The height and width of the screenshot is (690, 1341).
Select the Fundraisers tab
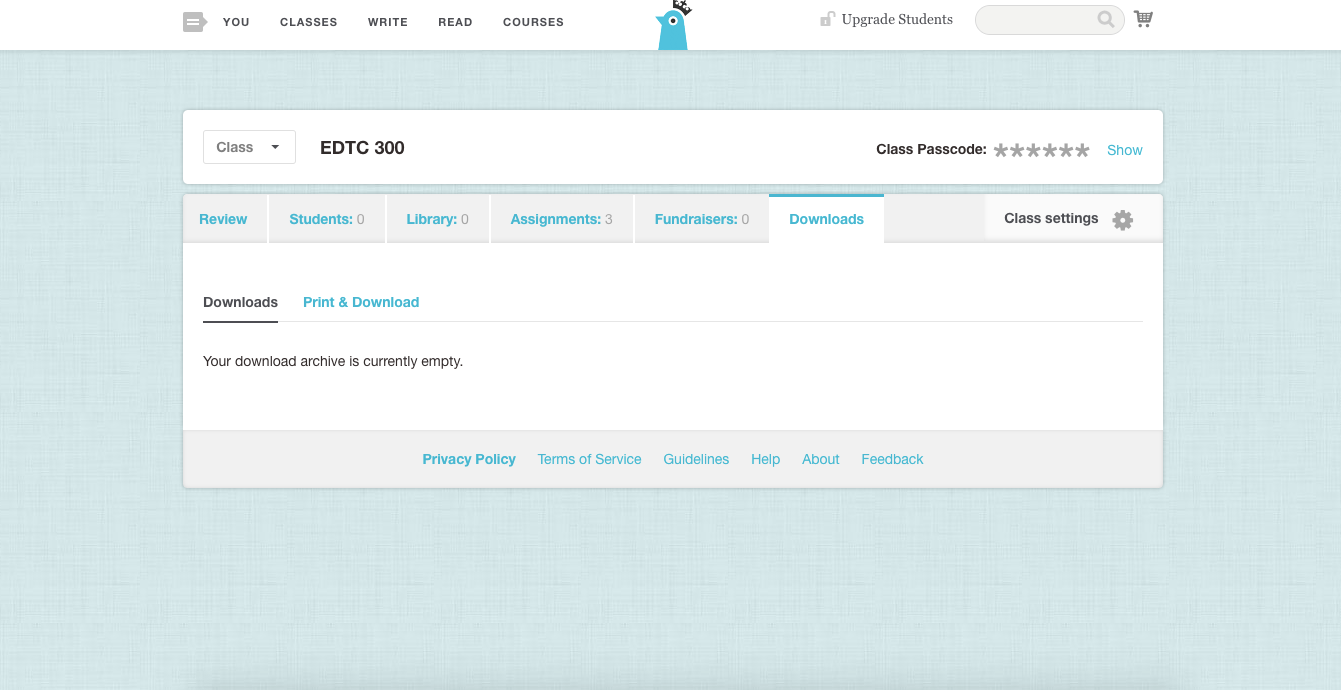[x=702, y=219]
